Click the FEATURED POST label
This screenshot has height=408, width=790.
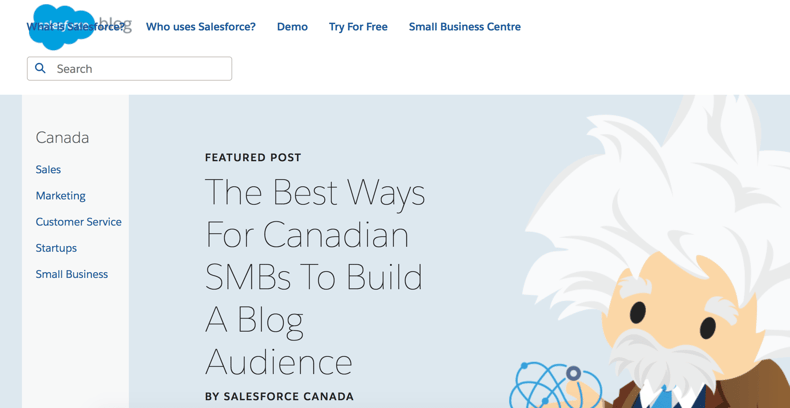click(253, 158)
